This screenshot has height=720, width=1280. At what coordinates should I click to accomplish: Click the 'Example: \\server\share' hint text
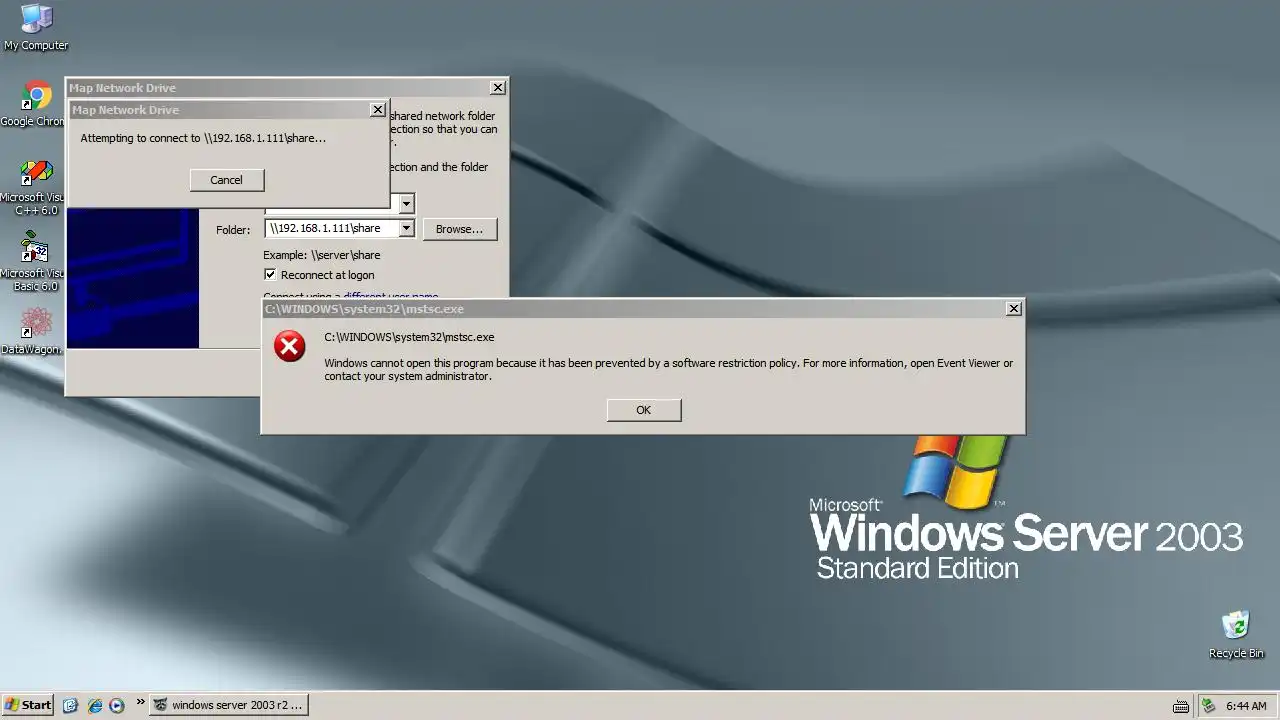[322, 255]
